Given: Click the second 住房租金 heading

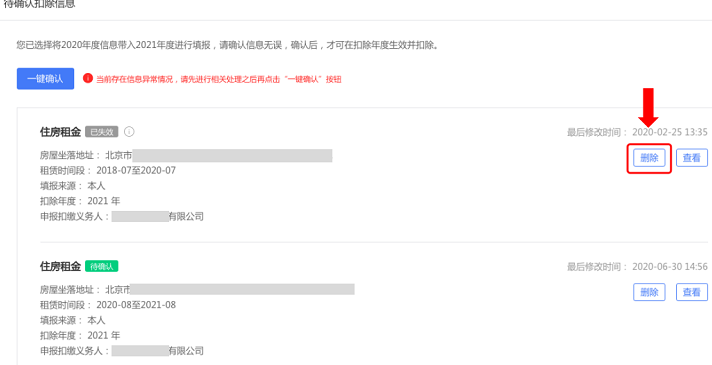Looking at the screenshot, I should tap(60, 266).
